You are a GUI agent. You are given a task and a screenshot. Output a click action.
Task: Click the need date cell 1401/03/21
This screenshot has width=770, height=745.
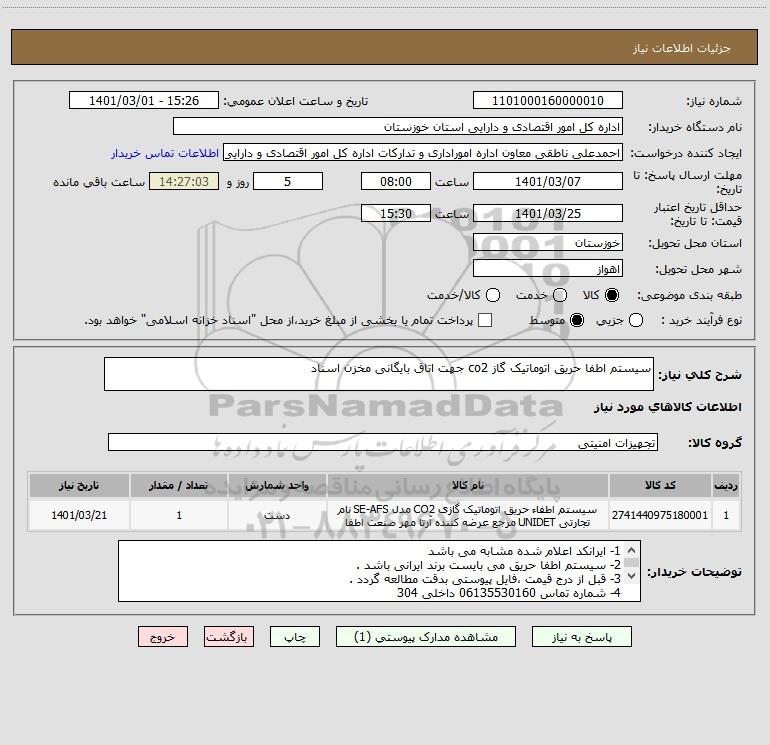pyautogui.click(x=79, y=515)
